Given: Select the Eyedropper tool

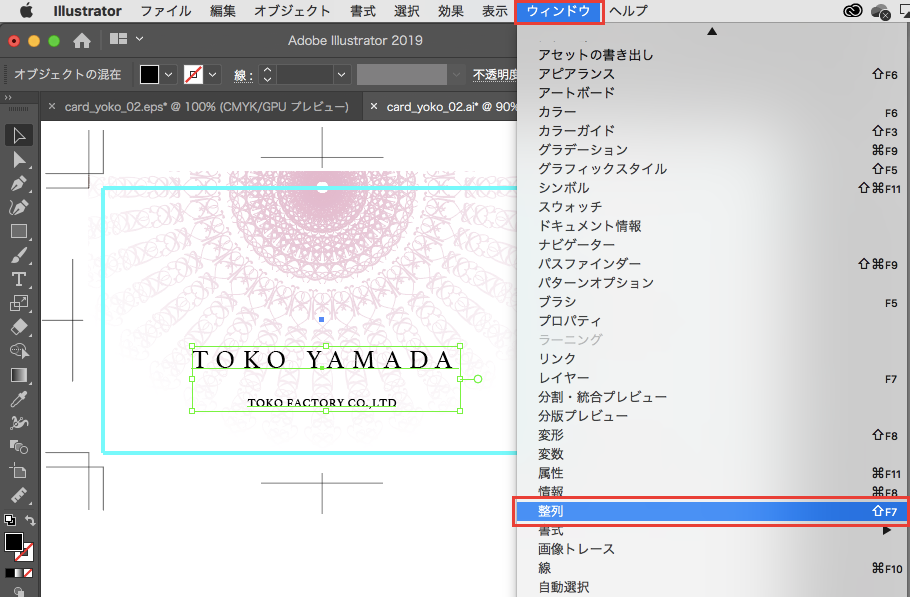Looking at the screenshot, I should click(x=19, y=399).
